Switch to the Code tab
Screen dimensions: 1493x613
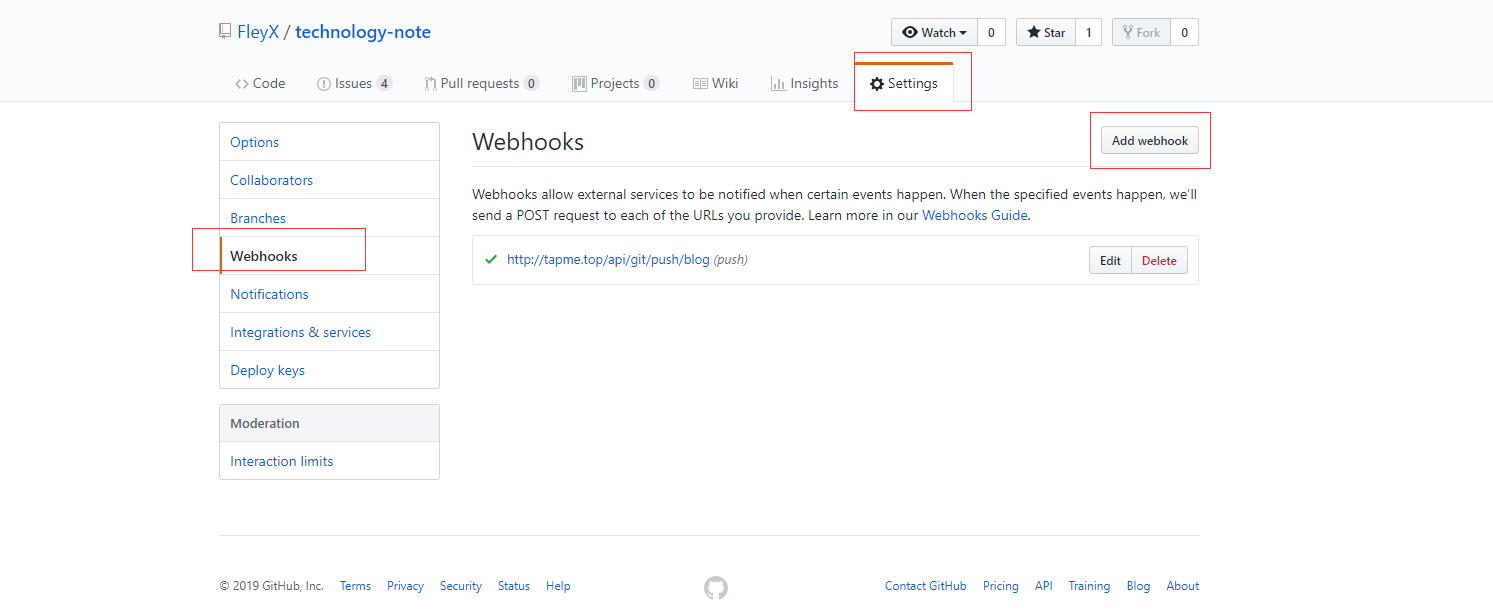(260, 84)
